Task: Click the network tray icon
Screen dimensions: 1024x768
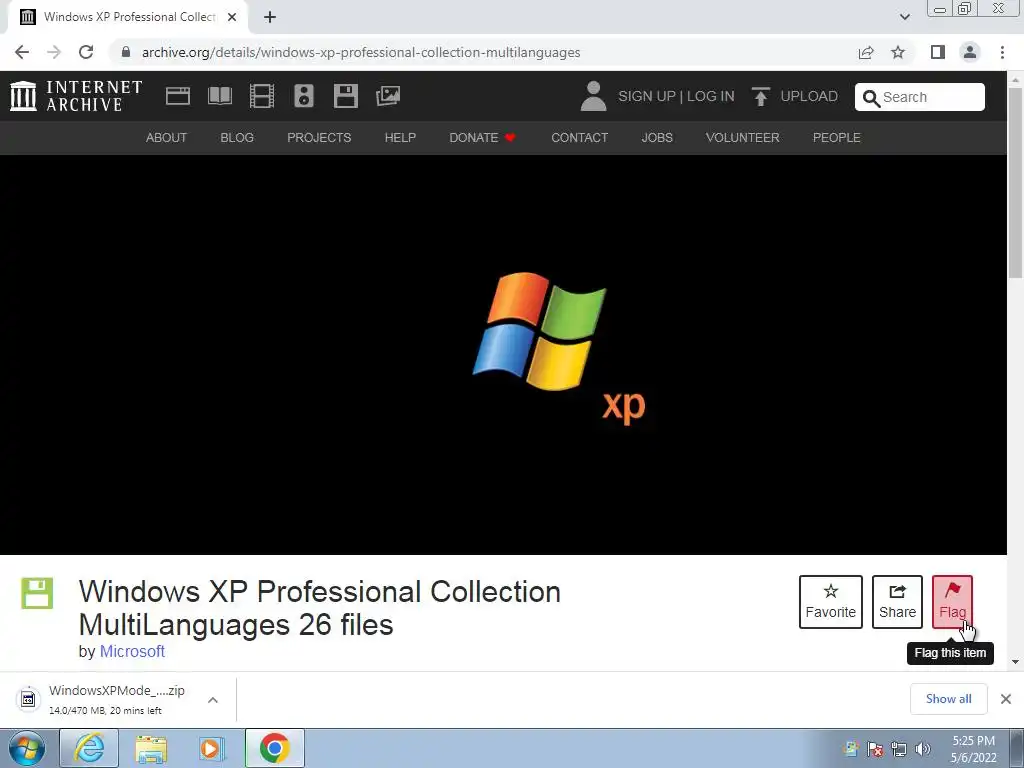Action: [x=899, y=749]
